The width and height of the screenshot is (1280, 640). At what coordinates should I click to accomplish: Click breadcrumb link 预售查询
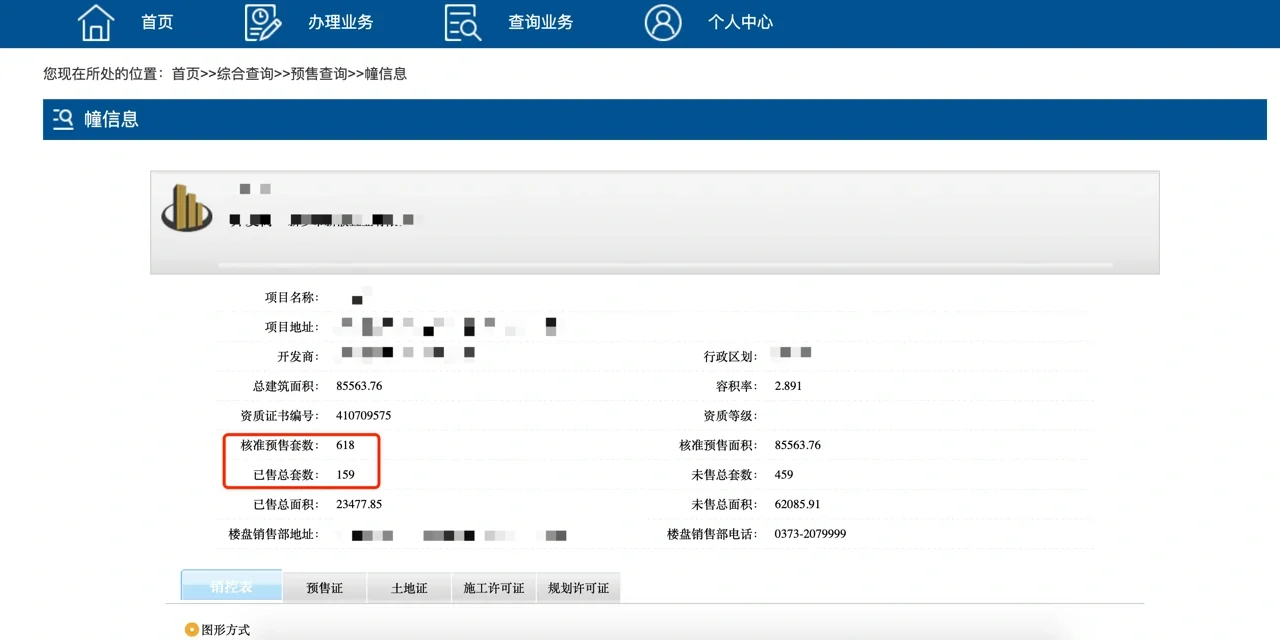pos(319,74)
